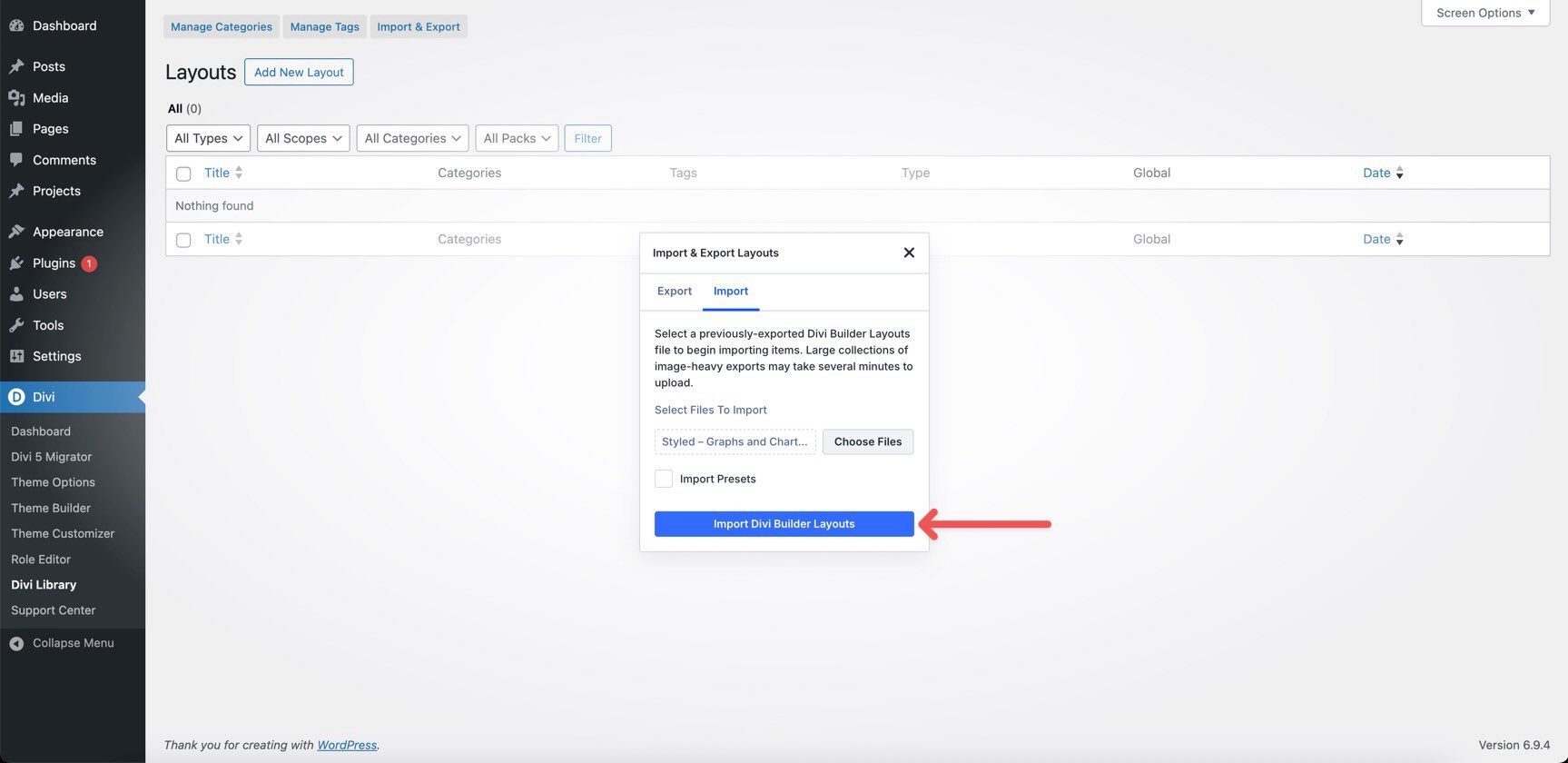Image resolution: width=1568 pixels, height=763 pixels.
Task: Open the Manage Categories tab
Action: click(x=222, y=26)
